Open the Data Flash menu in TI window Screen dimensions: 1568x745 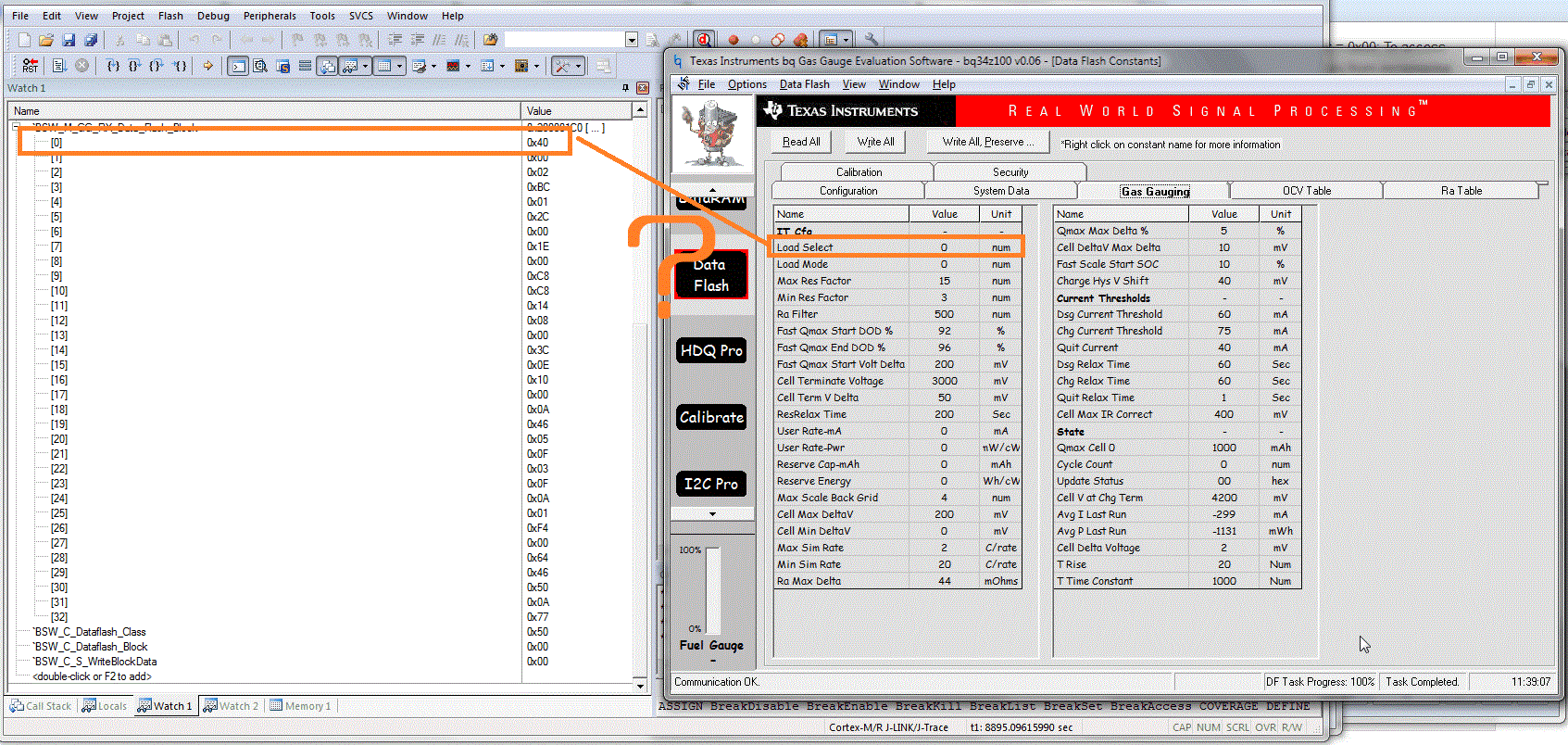[x=805, y=84]
